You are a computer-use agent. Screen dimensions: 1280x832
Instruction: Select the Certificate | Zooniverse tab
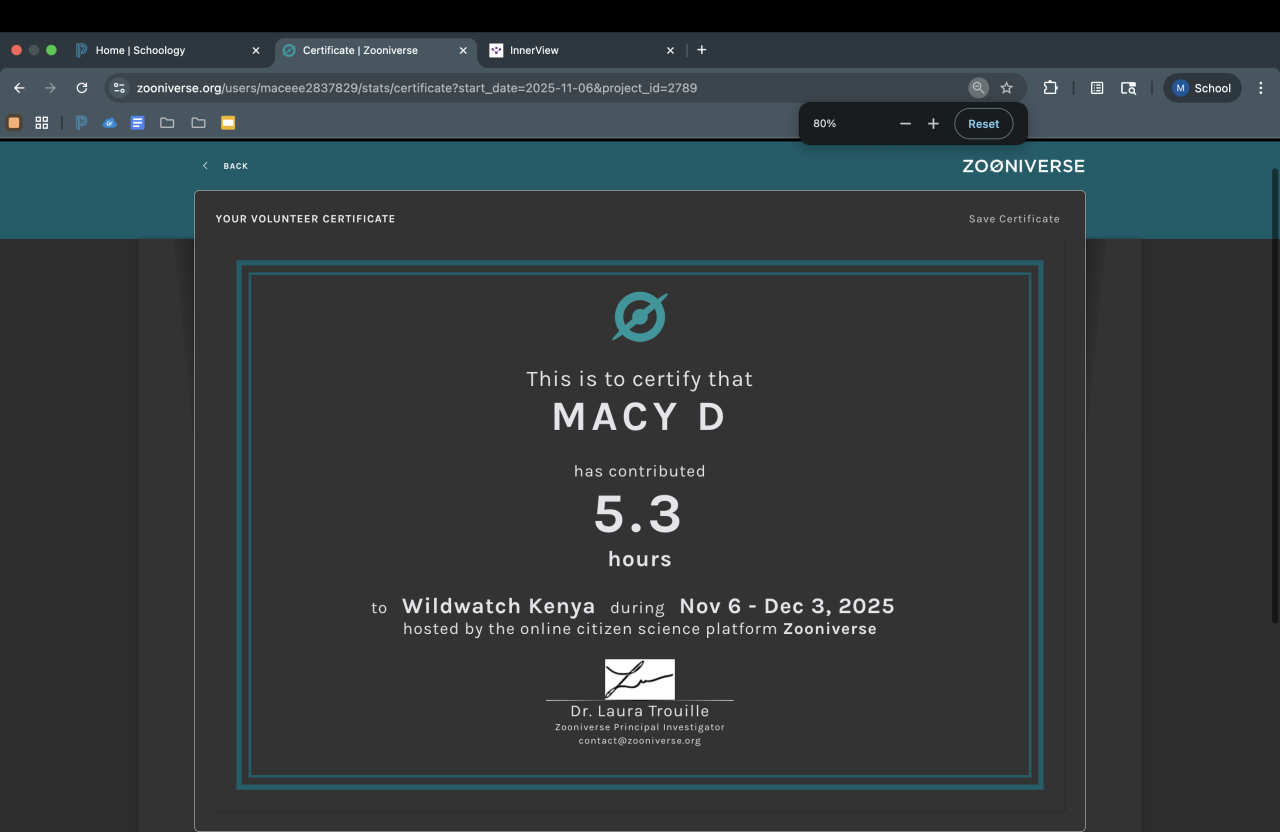(x=375, y=50)
